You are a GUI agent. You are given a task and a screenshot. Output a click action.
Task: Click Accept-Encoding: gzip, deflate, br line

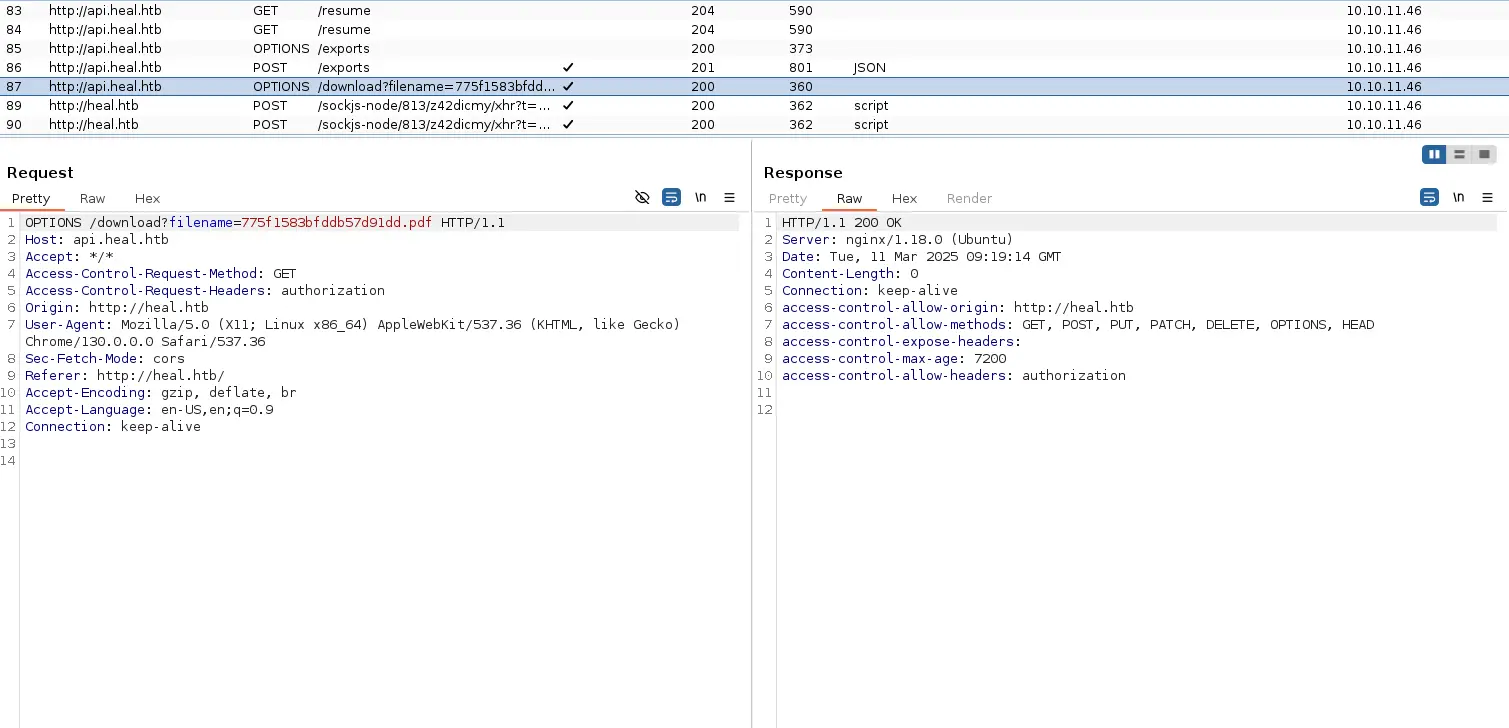click(161, 393)
